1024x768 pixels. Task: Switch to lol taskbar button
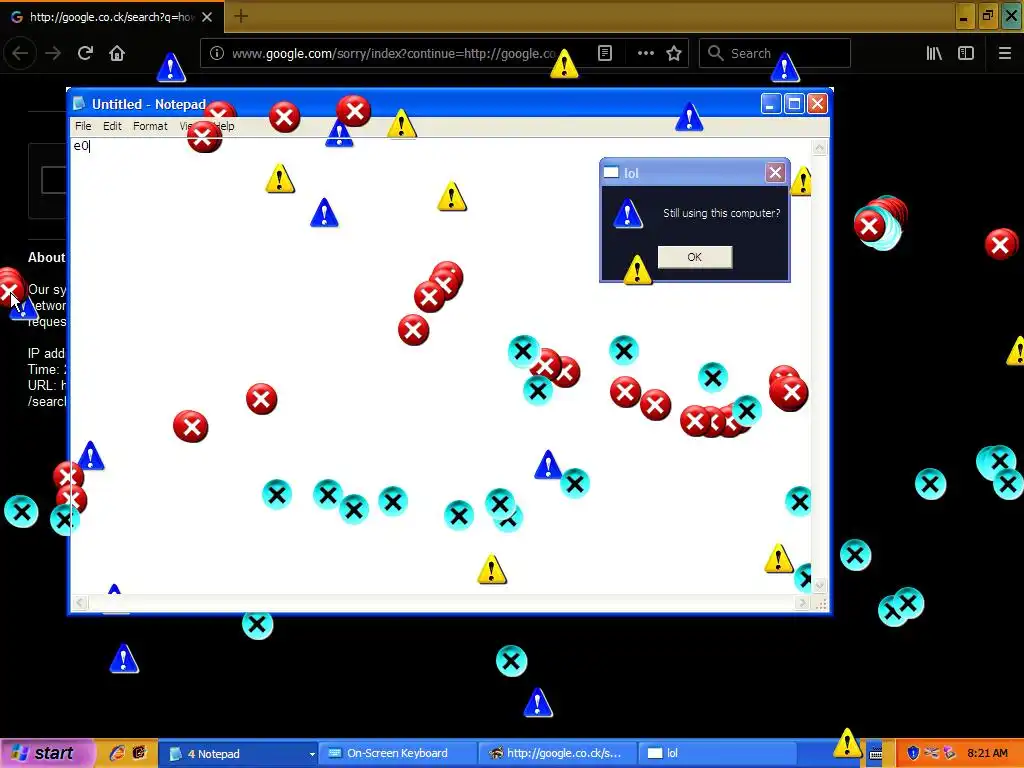(716, 754)
